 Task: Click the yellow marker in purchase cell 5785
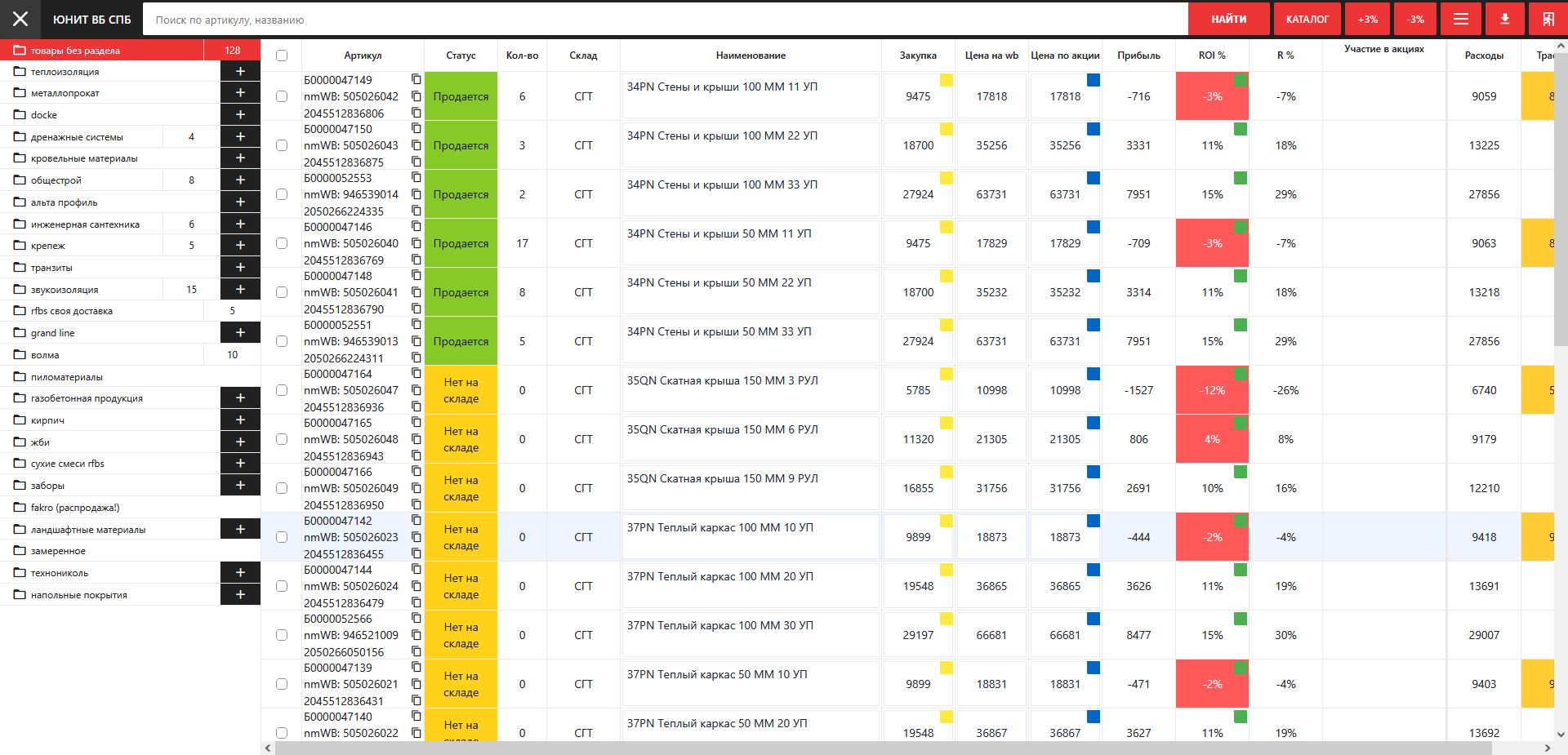click(x=947, y=374)
